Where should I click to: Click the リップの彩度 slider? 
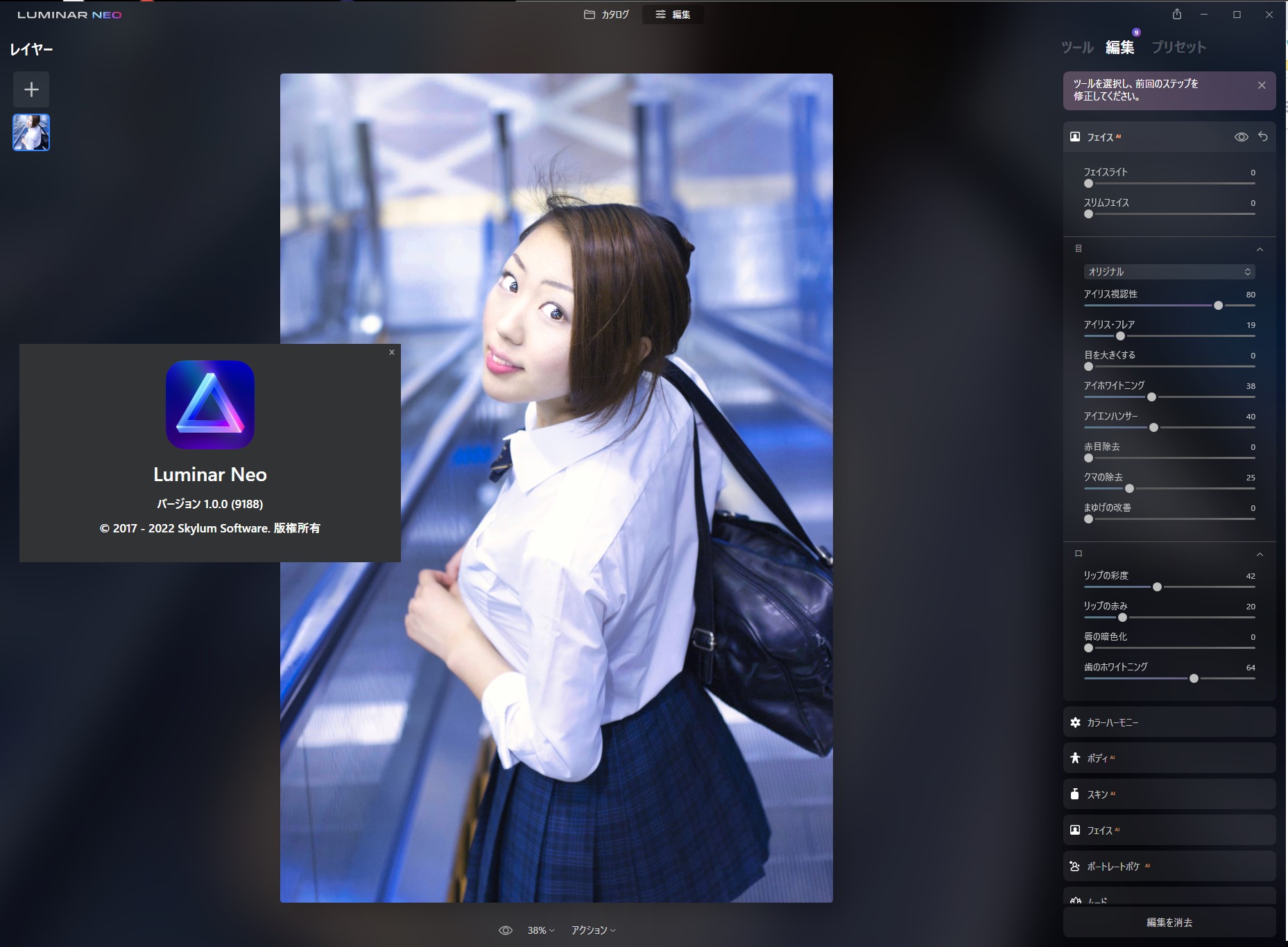(x=1169, y=587)
